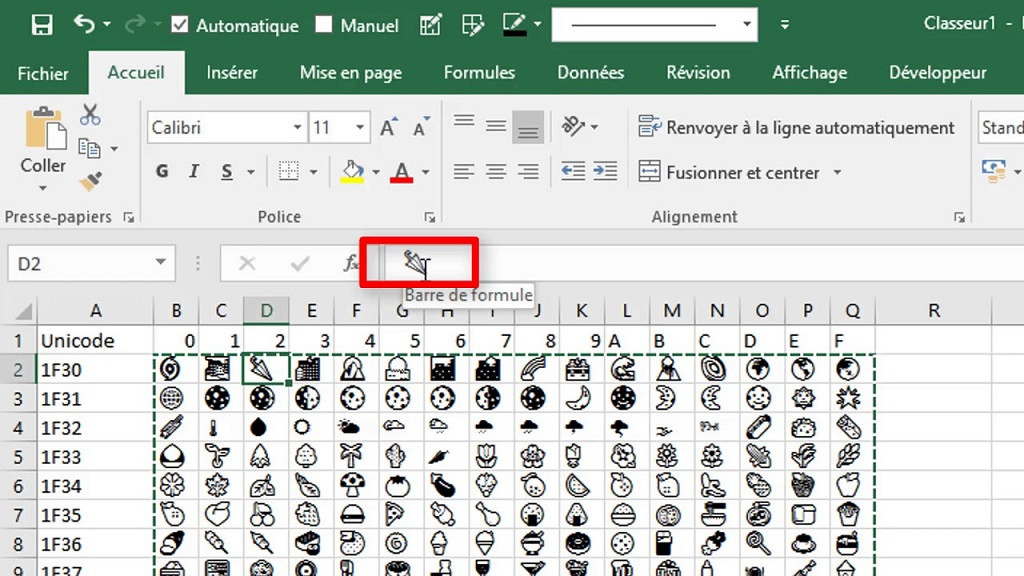The height and width of the screenshot is (576, 1024).
Task: Open the Fichier menu
Action: coord(43,72)
